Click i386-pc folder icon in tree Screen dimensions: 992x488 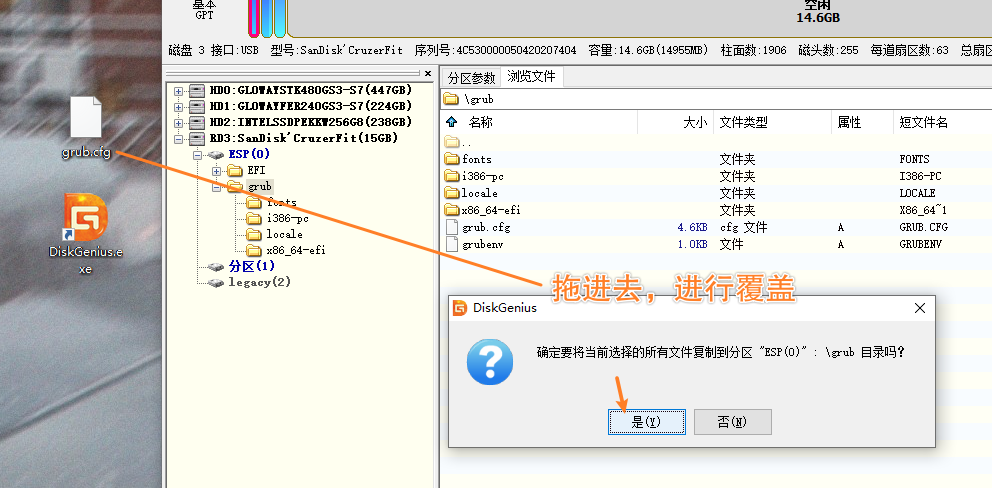254,218
